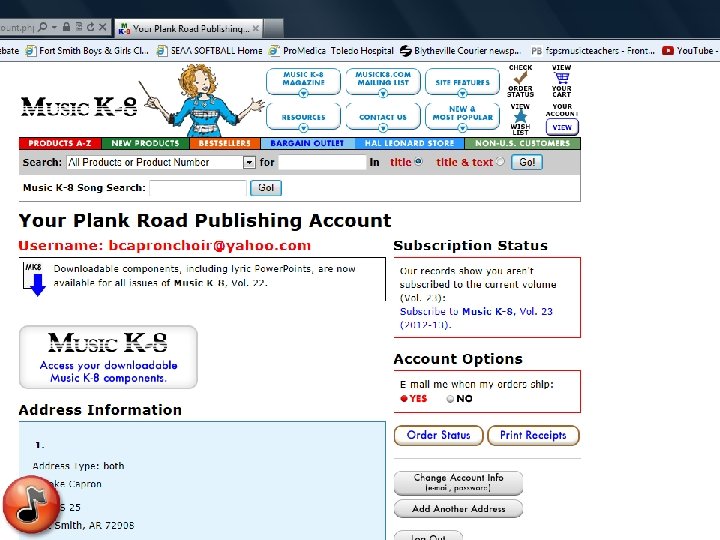Open the View Your Cart icon
The image size is (720, 540).
[562, 78]
